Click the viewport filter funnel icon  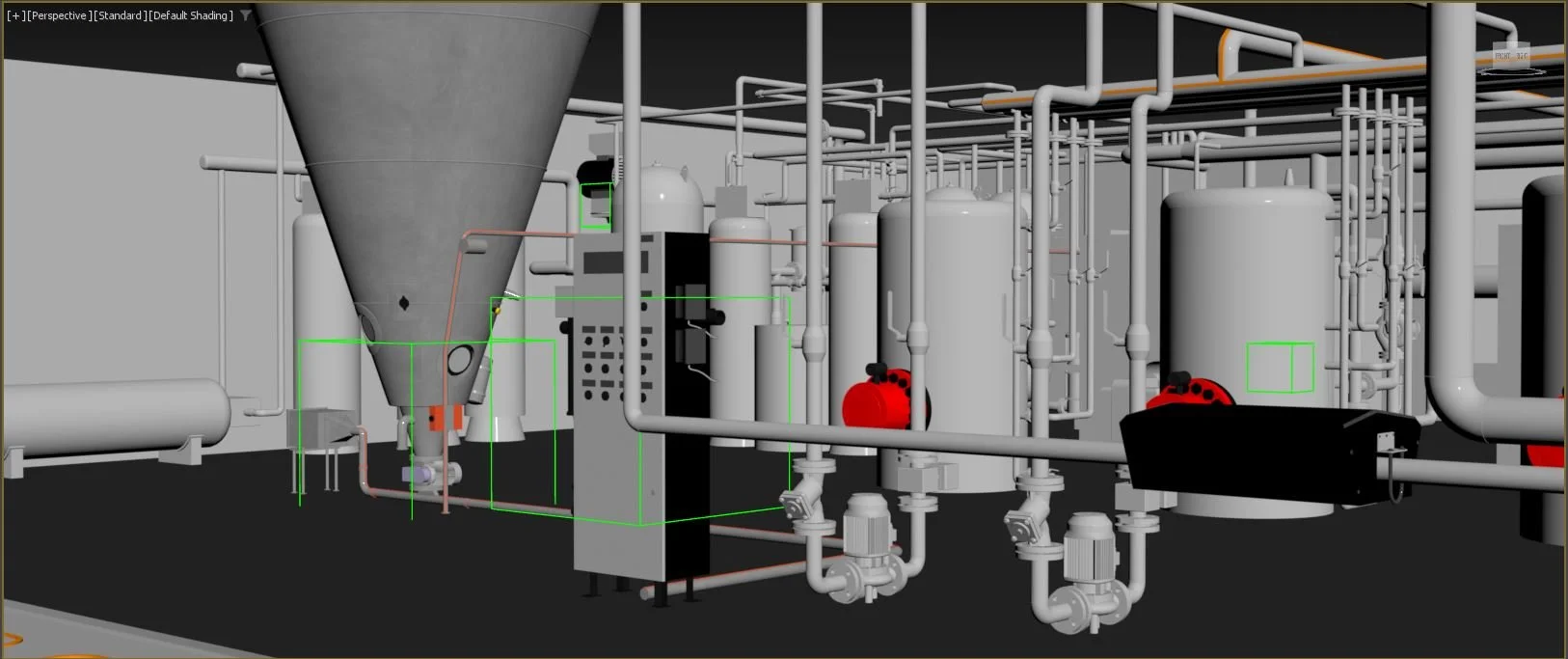(x=246, y=15)
